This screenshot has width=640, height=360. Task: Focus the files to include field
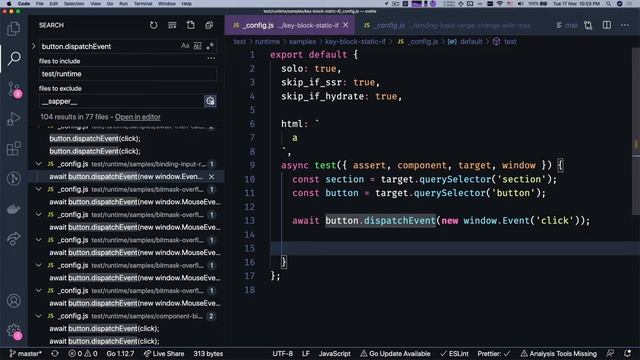pos(128,74)
